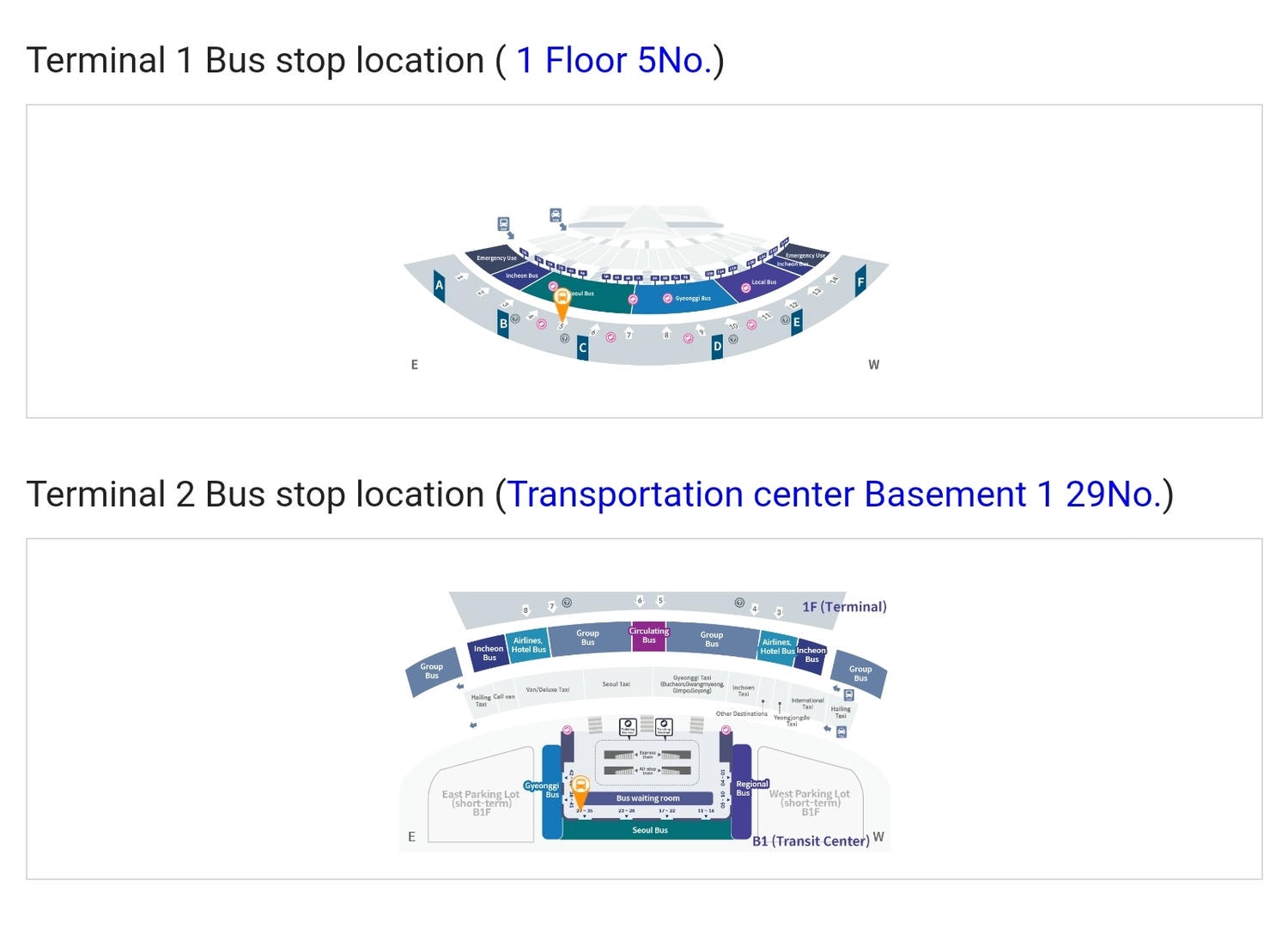Click the taxi icon atop the Terminal 1 building
This screenshot has height=934, width=1288.
[x=556, y=215]
